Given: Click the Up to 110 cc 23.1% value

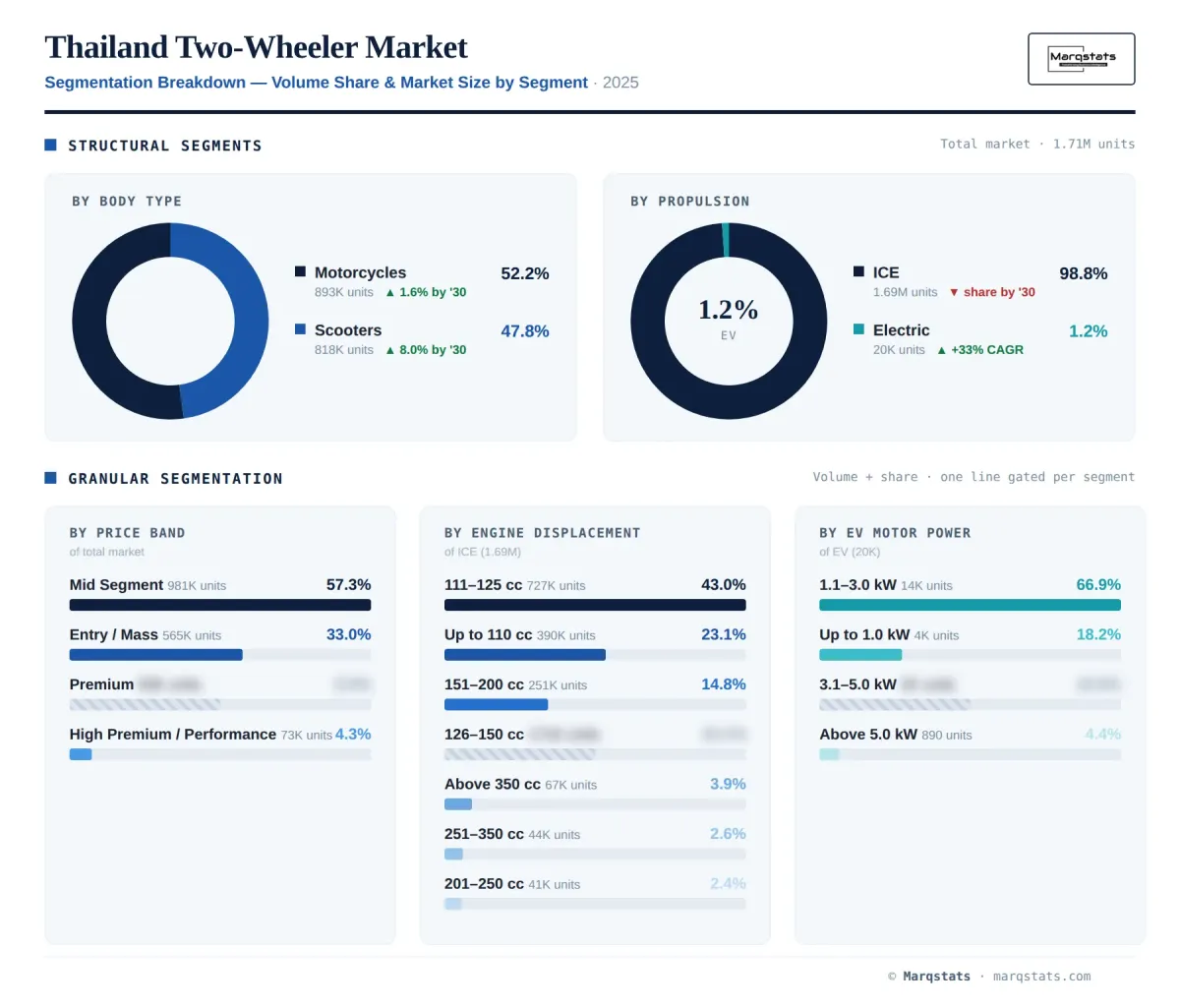Looking at the screenshot, I should (x=724, y=634).
